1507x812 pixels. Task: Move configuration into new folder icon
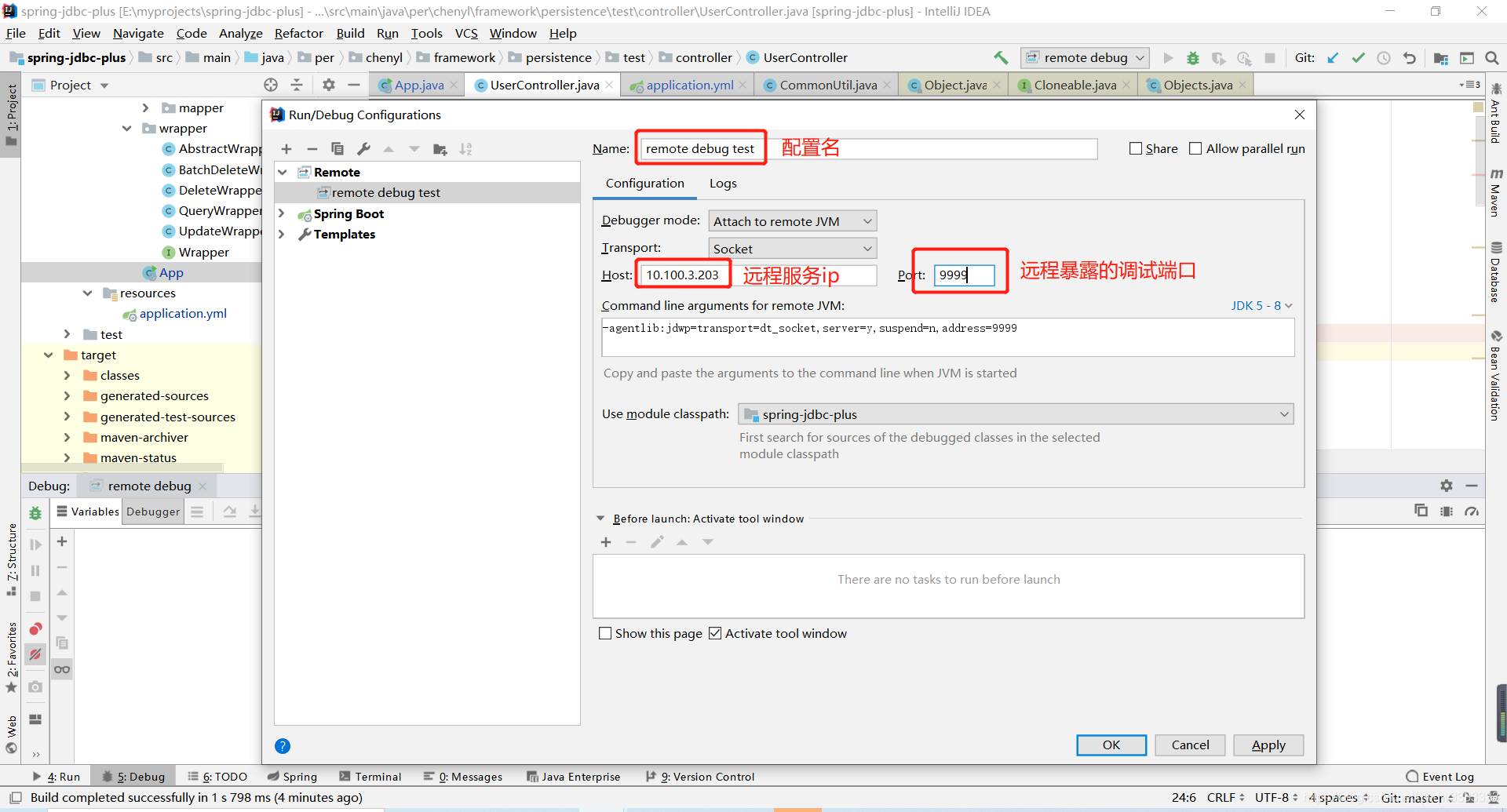pos(440,149)
